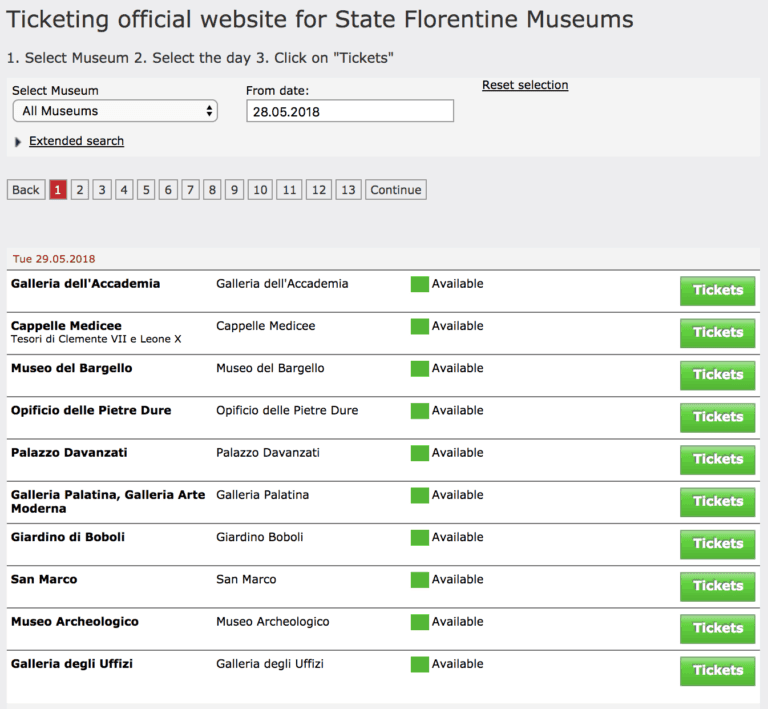Buy Tickets for Cappelle Medicee
This screenshot has height=709, width=768.
tap(717, 333)
